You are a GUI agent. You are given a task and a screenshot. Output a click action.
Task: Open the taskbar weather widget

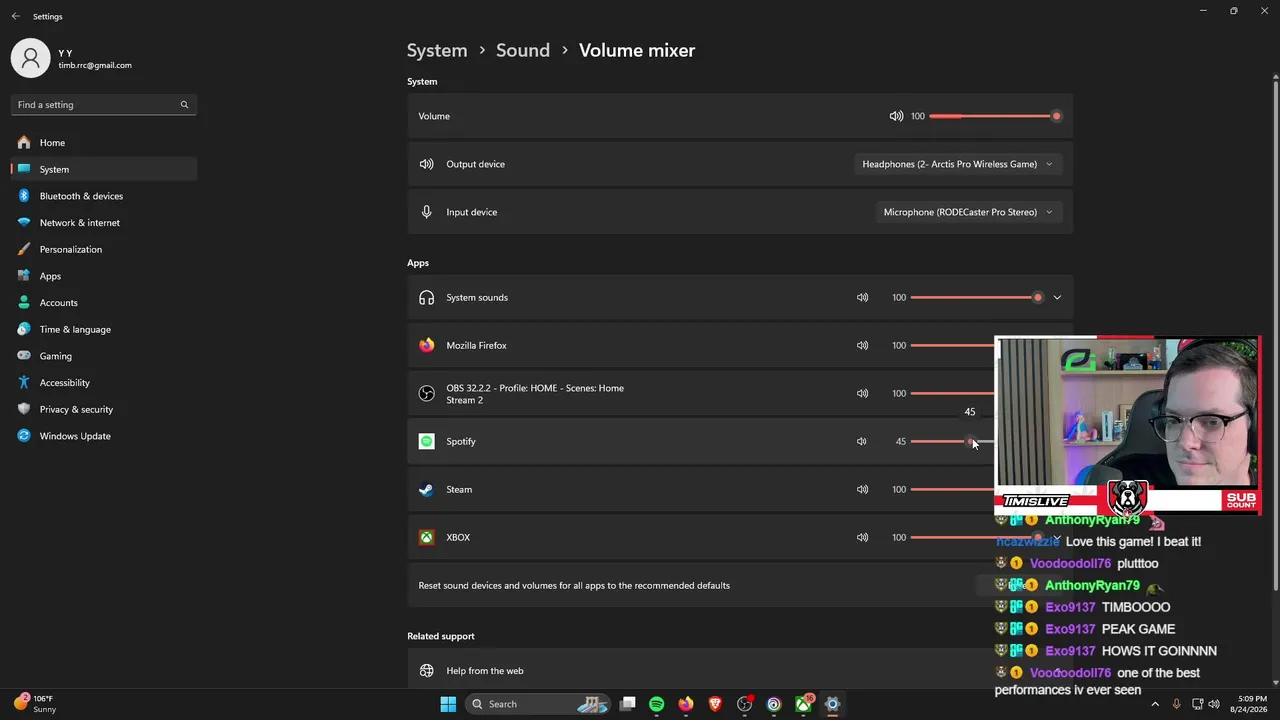click(36, 704)
